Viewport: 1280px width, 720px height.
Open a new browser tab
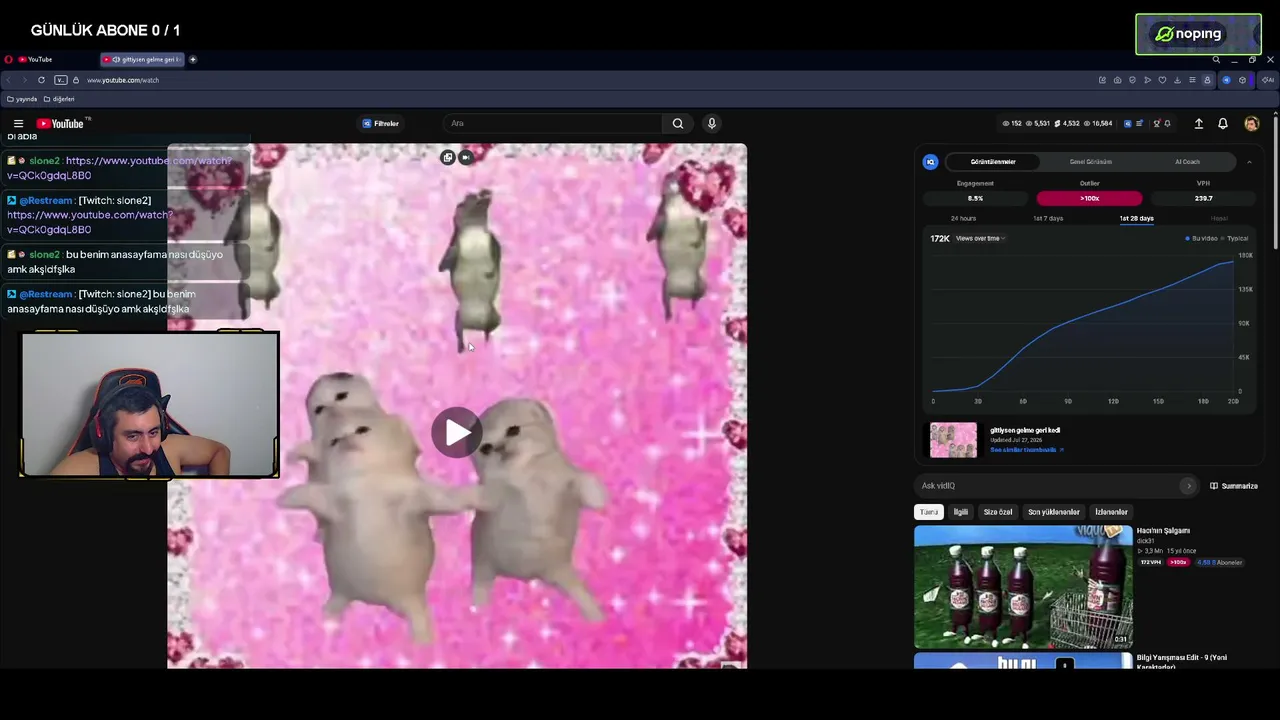[x=193, y=59]
